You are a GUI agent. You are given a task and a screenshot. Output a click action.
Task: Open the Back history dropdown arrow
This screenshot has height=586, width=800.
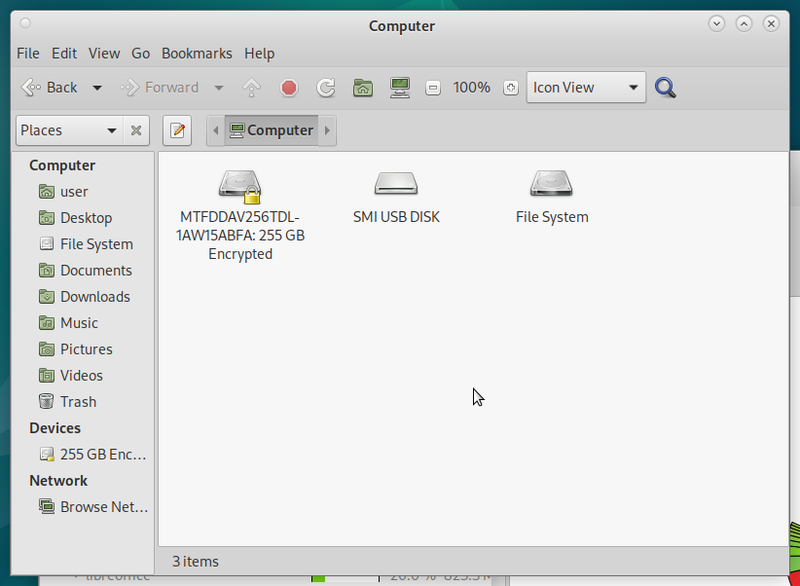97,87
